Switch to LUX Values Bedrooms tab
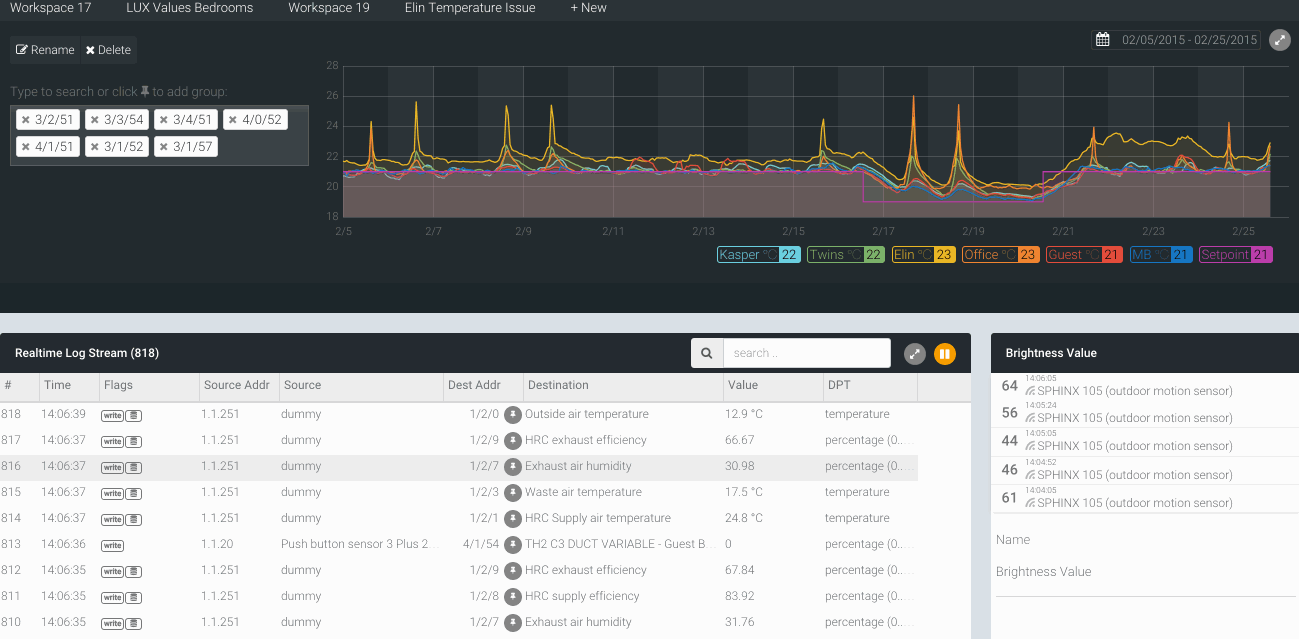1299x639 pixels. point(189,8)
